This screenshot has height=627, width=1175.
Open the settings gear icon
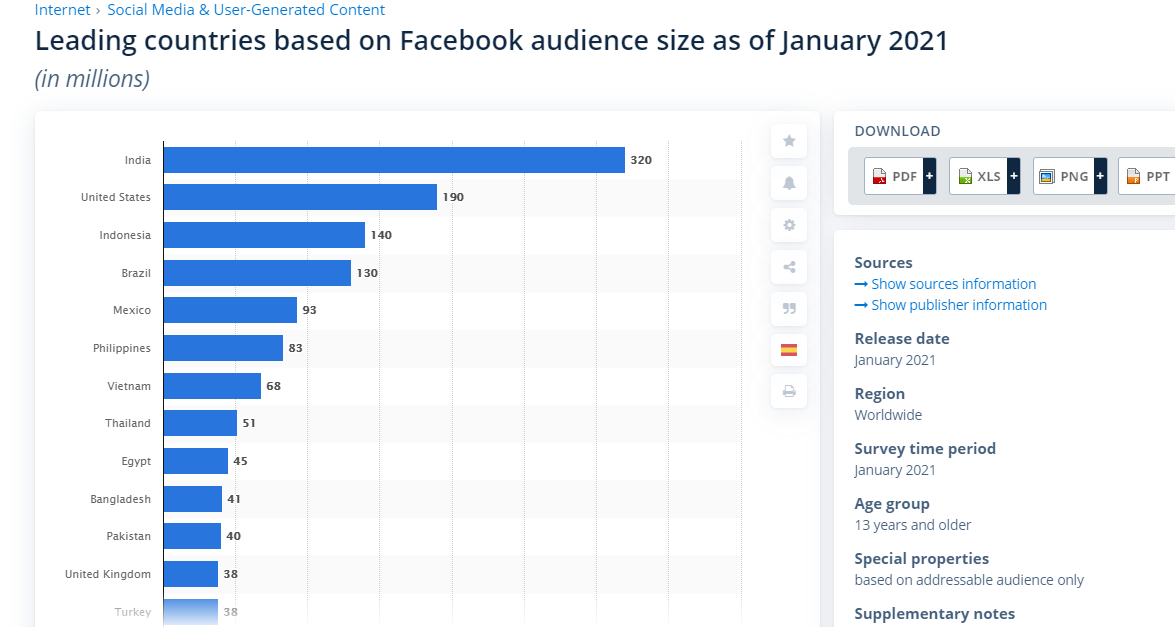[788, 225]
